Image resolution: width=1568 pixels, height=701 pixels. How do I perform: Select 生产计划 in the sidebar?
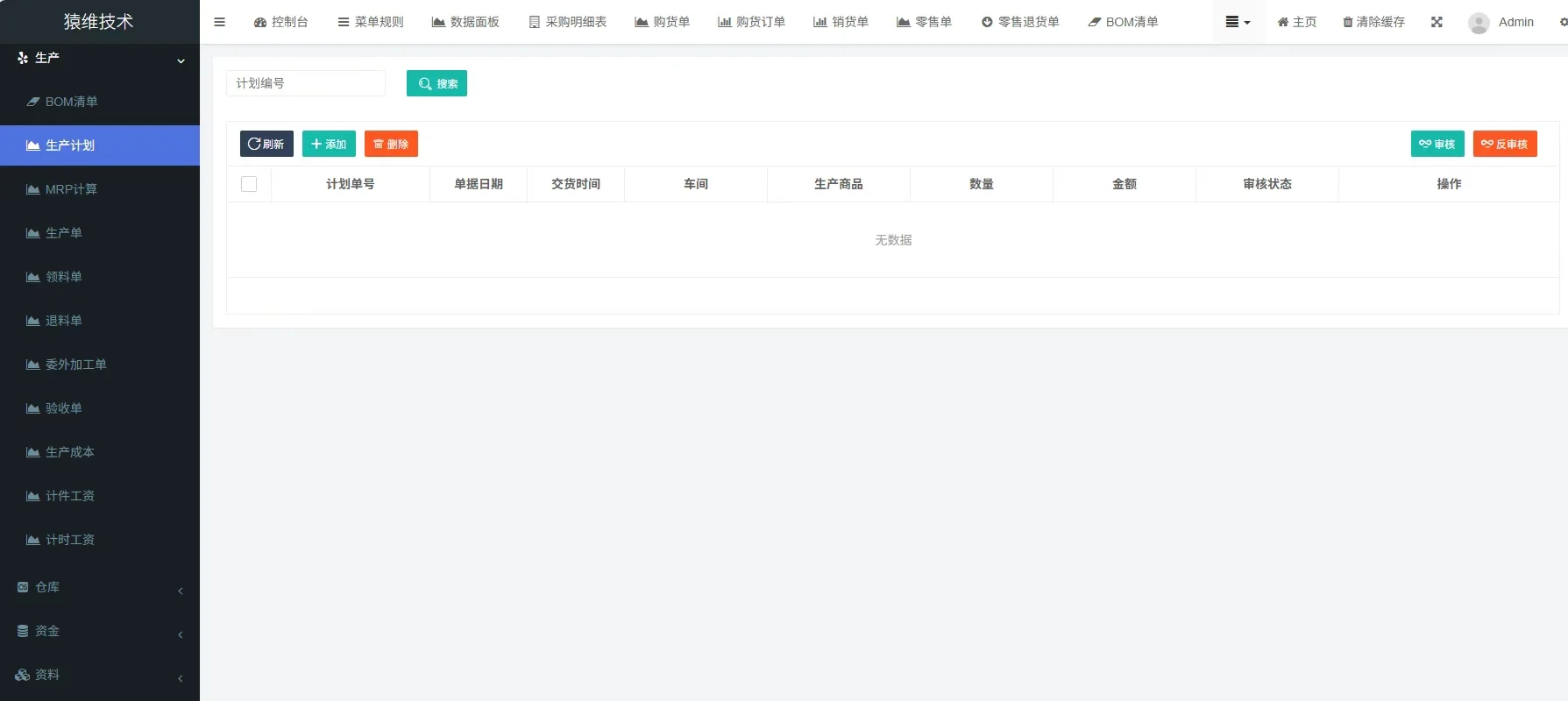point(100,145)
